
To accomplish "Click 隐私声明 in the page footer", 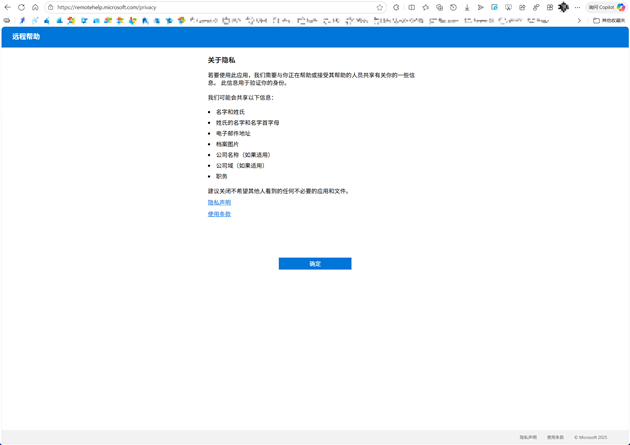I will click(x=528, y=437).
